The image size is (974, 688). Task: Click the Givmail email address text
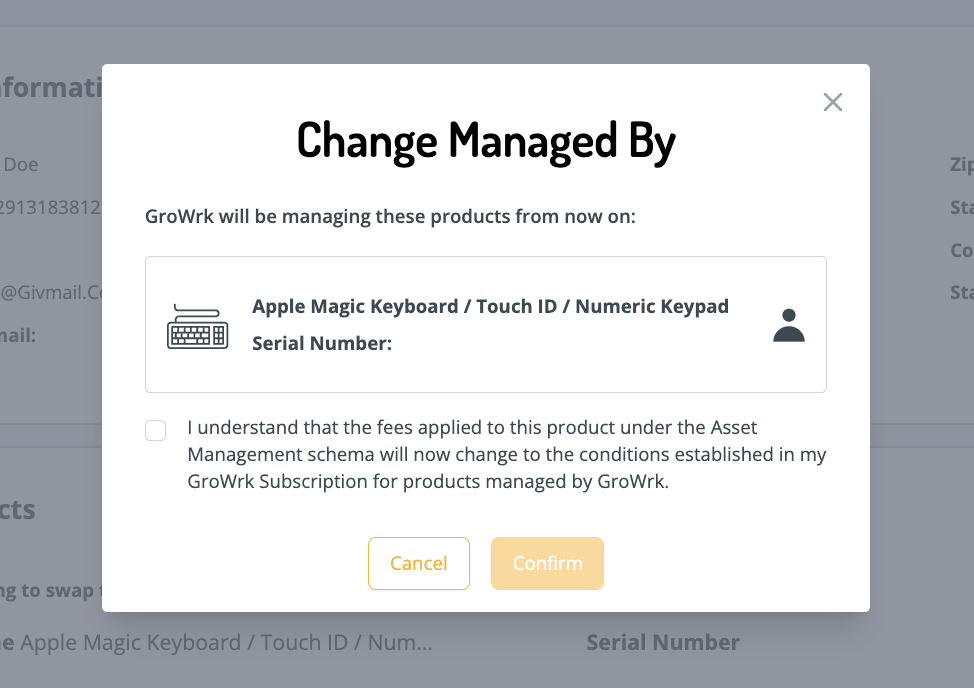50,293
